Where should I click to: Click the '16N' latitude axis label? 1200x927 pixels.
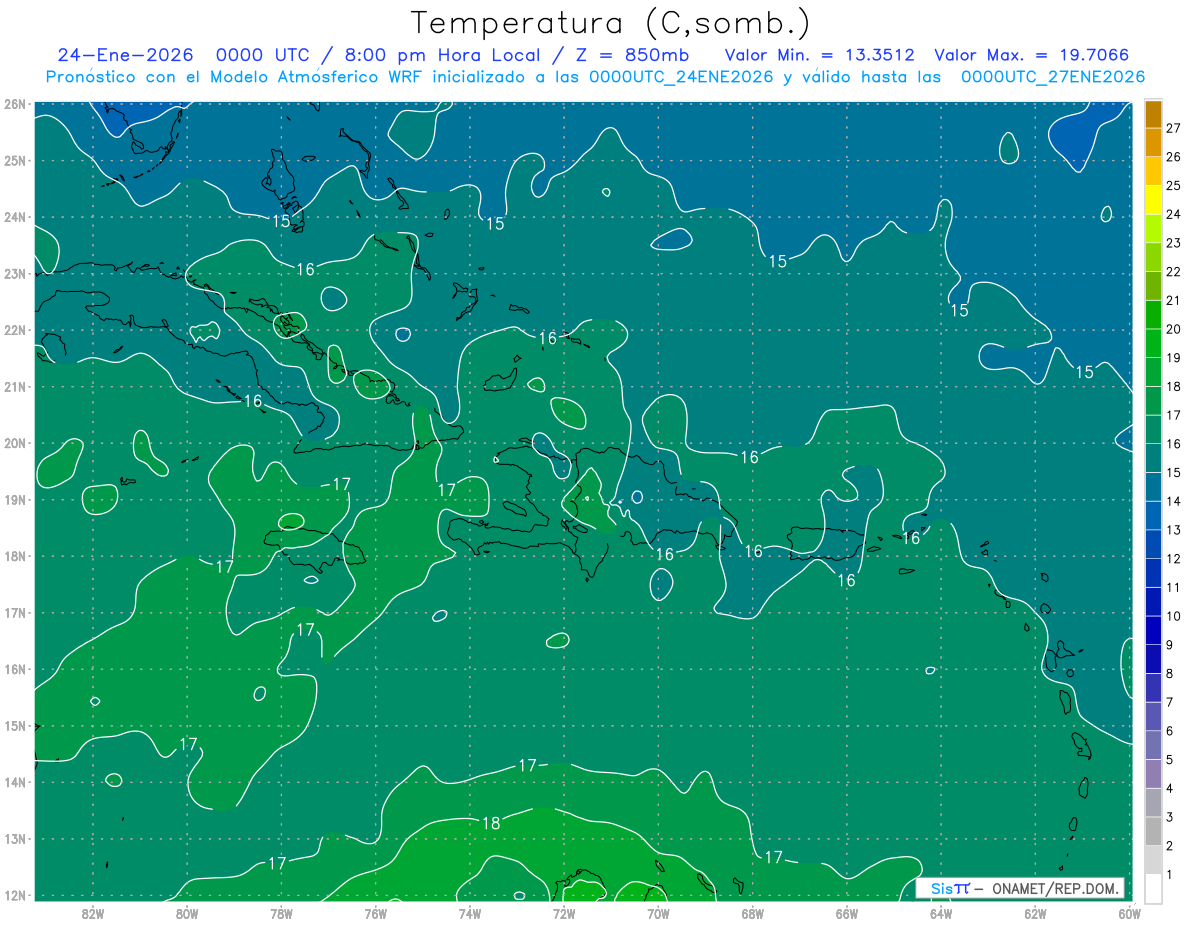(x=14, y=669)
